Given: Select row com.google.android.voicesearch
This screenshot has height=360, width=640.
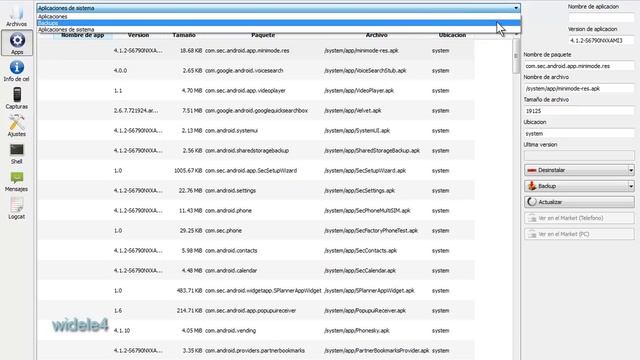Looking at the screenshot, I should coord(256,71).
